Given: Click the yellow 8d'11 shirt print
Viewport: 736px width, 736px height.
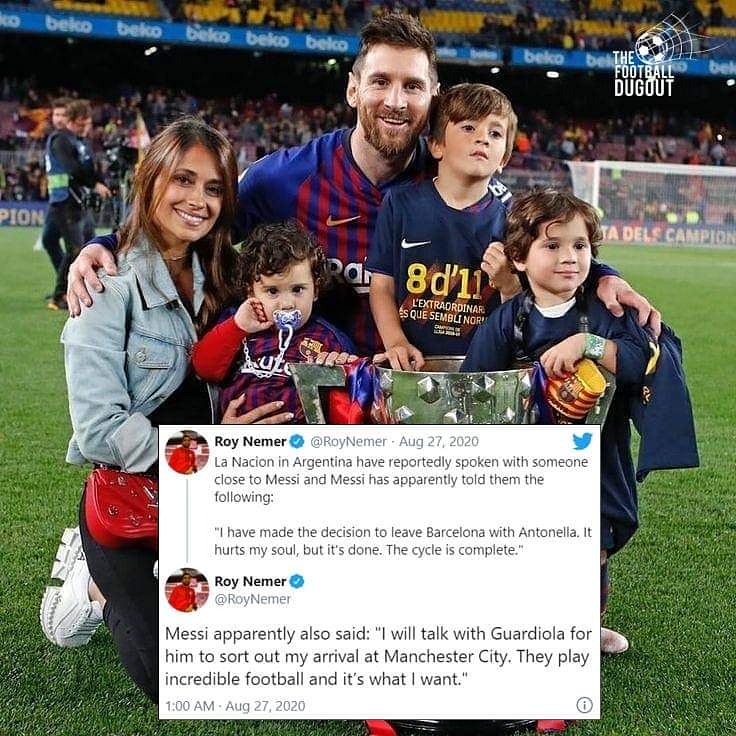Looking at the screenshot, I should (x=443, y=281).
